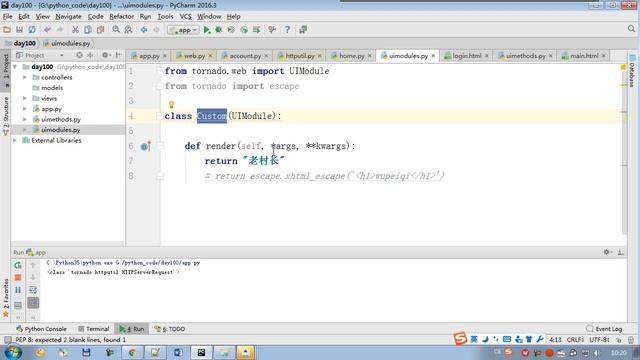Toggle the Structure side tab
This screenshot has width=640, height=360.
pos(6,116)
